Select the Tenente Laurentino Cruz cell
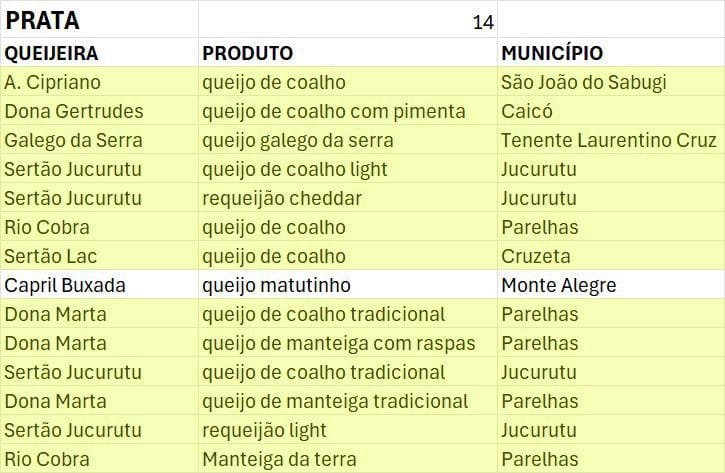725x473 pixels. tap(610, 140)
